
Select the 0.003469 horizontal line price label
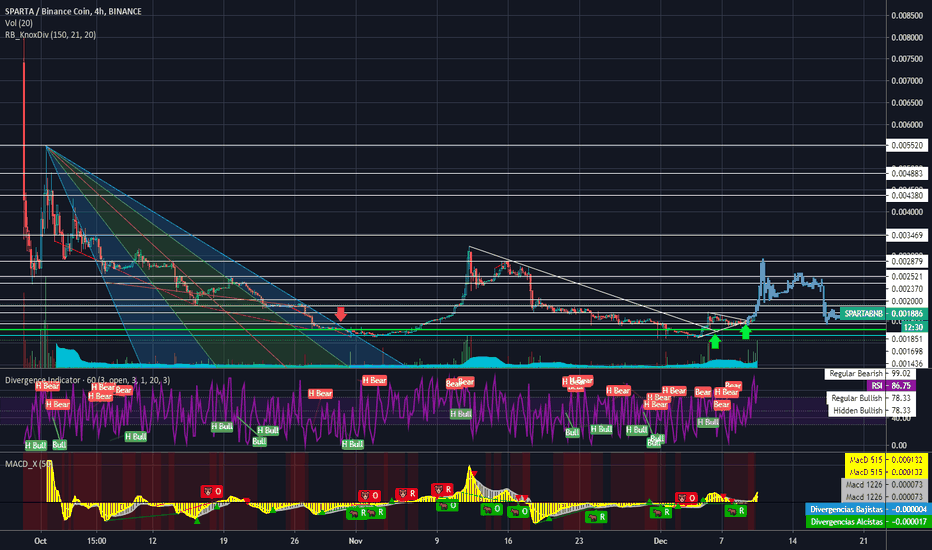(906, 235)
